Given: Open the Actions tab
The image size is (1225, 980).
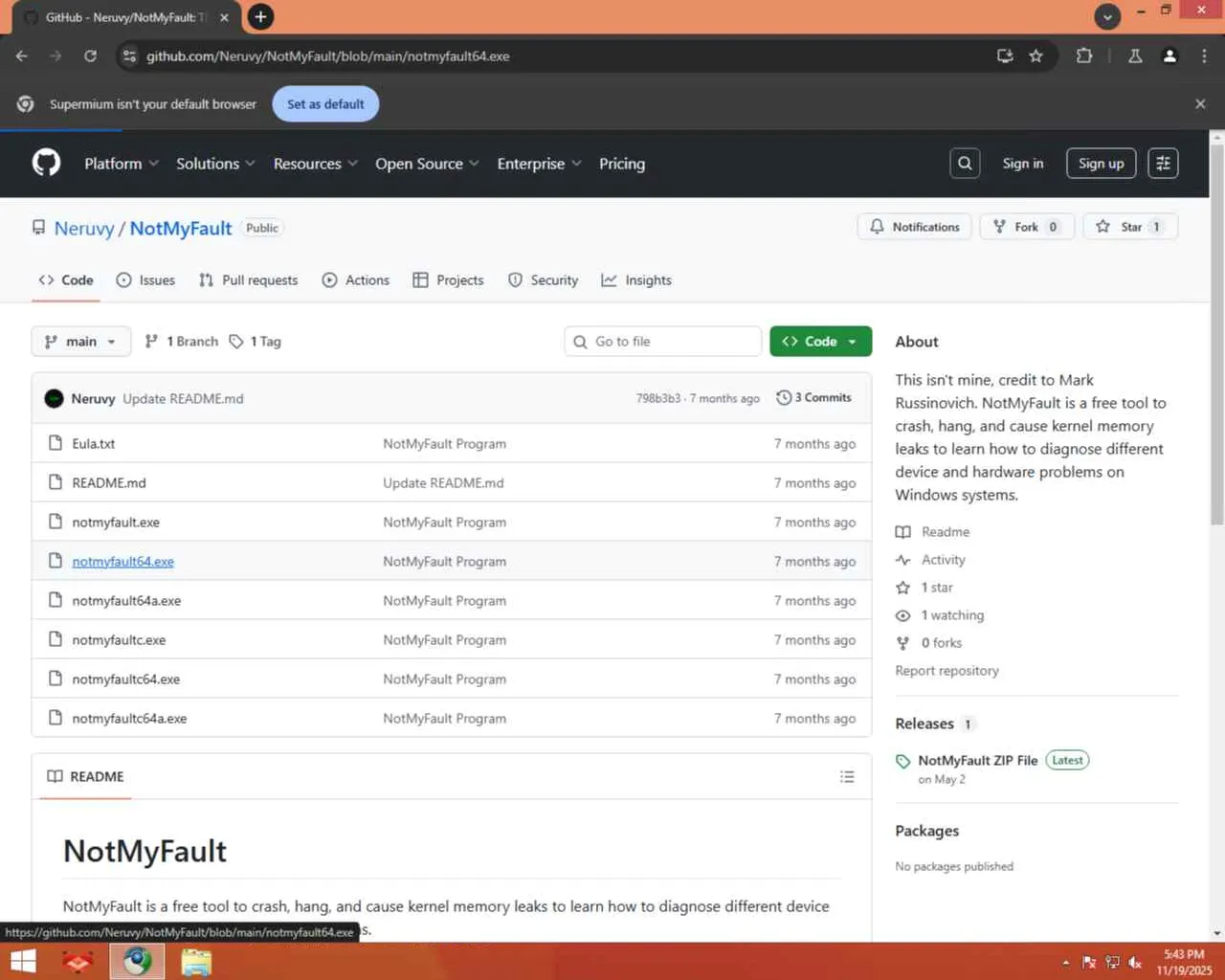Looking at the screenshot, I should (x=356, y=280).
